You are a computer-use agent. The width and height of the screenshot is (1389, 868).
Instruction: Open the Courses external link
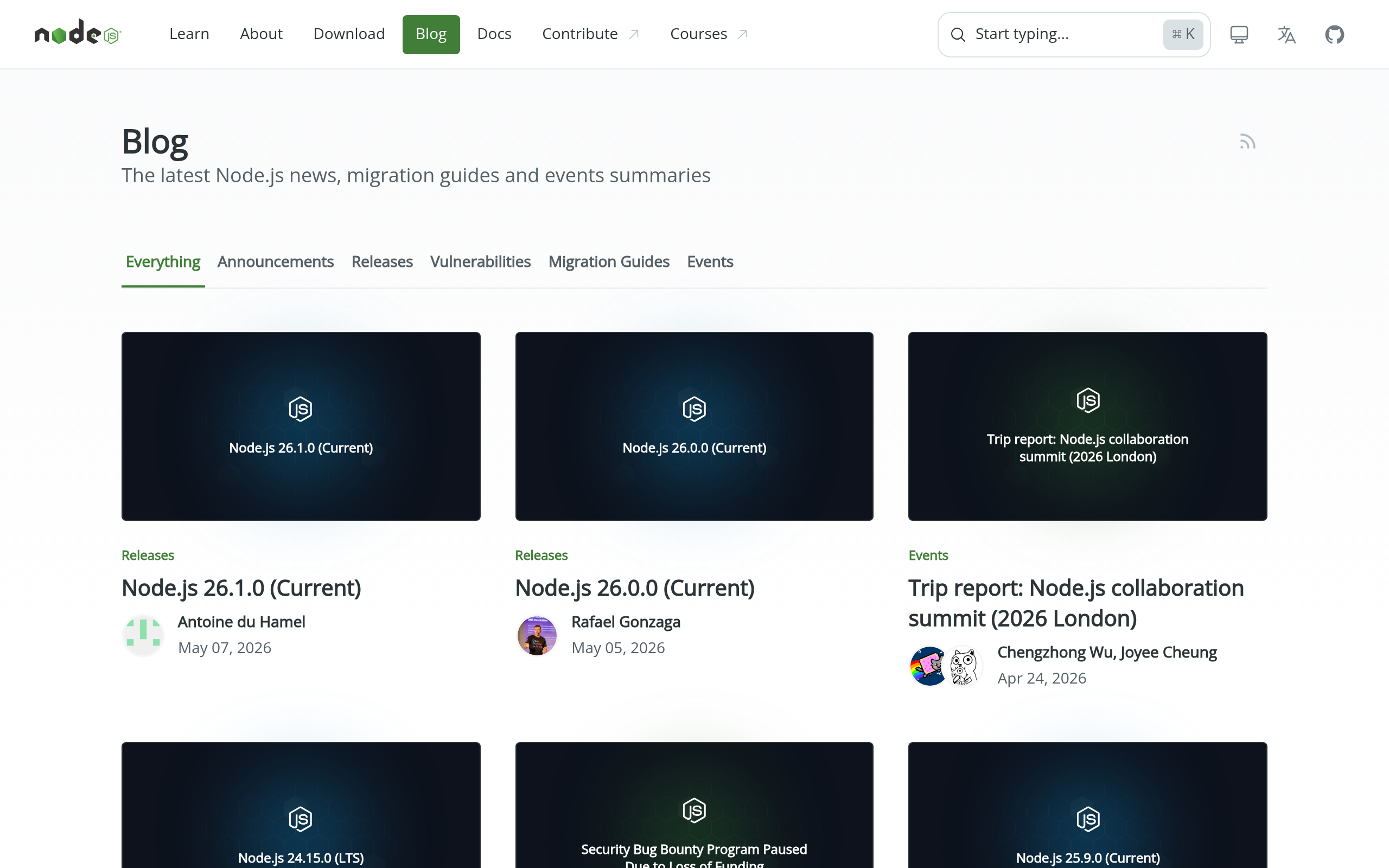709,34
